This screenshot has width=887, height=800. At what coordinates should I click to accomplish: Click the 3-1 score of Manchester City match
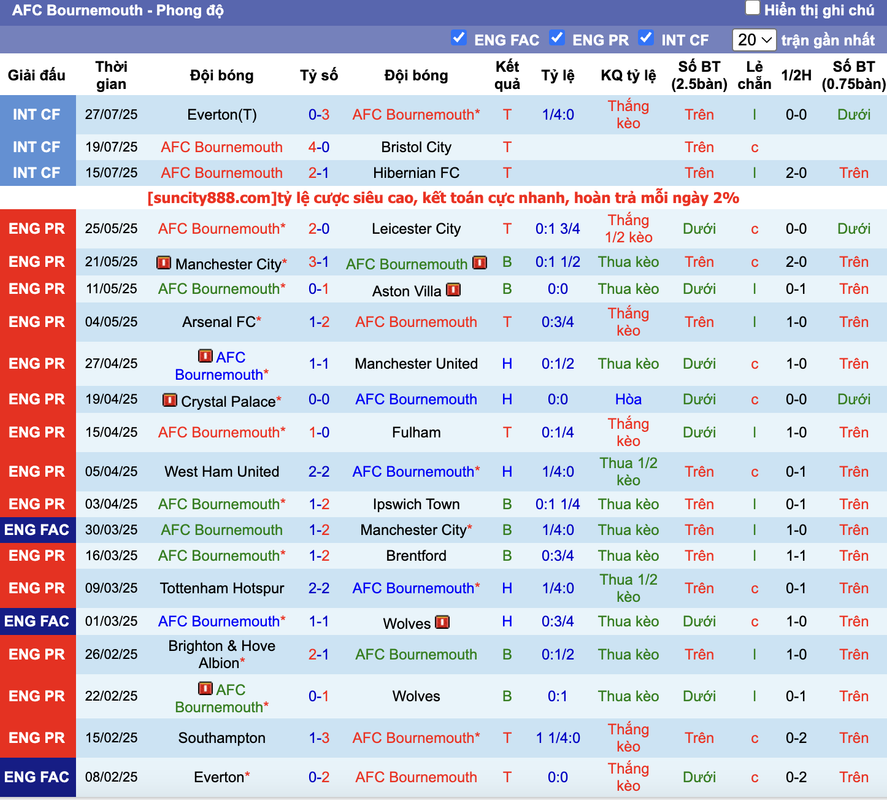319,262
